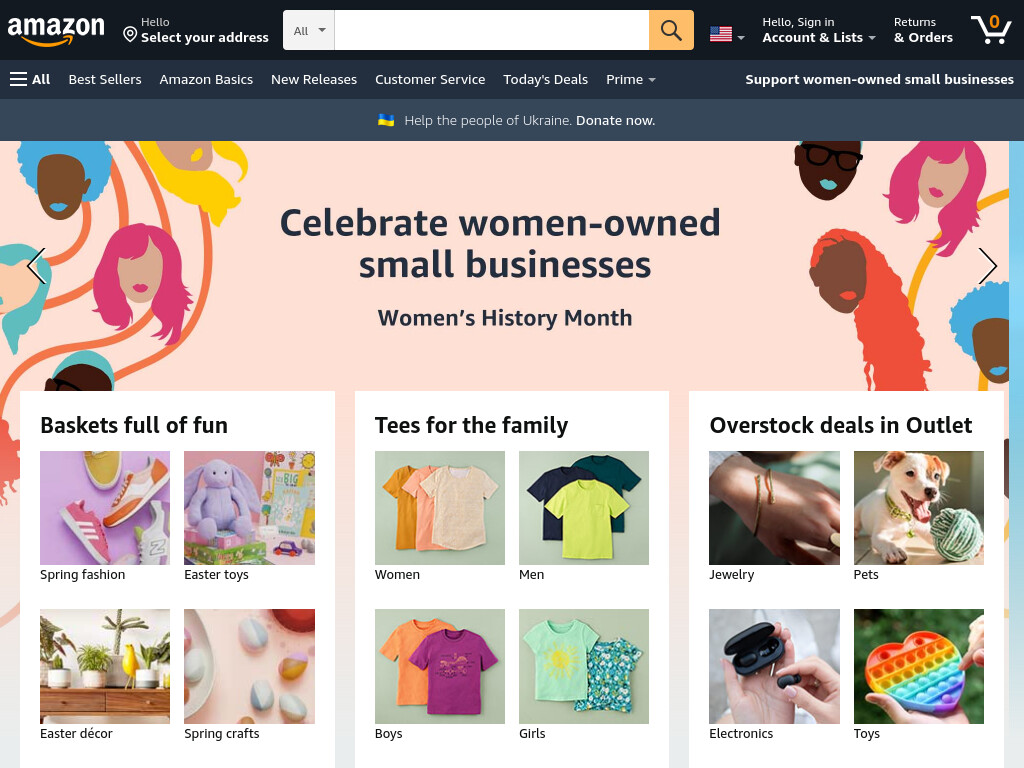Viewport: 1024px width, 768px height.
Task: Click the Amazon logo
Action: (x=56, y=31)
